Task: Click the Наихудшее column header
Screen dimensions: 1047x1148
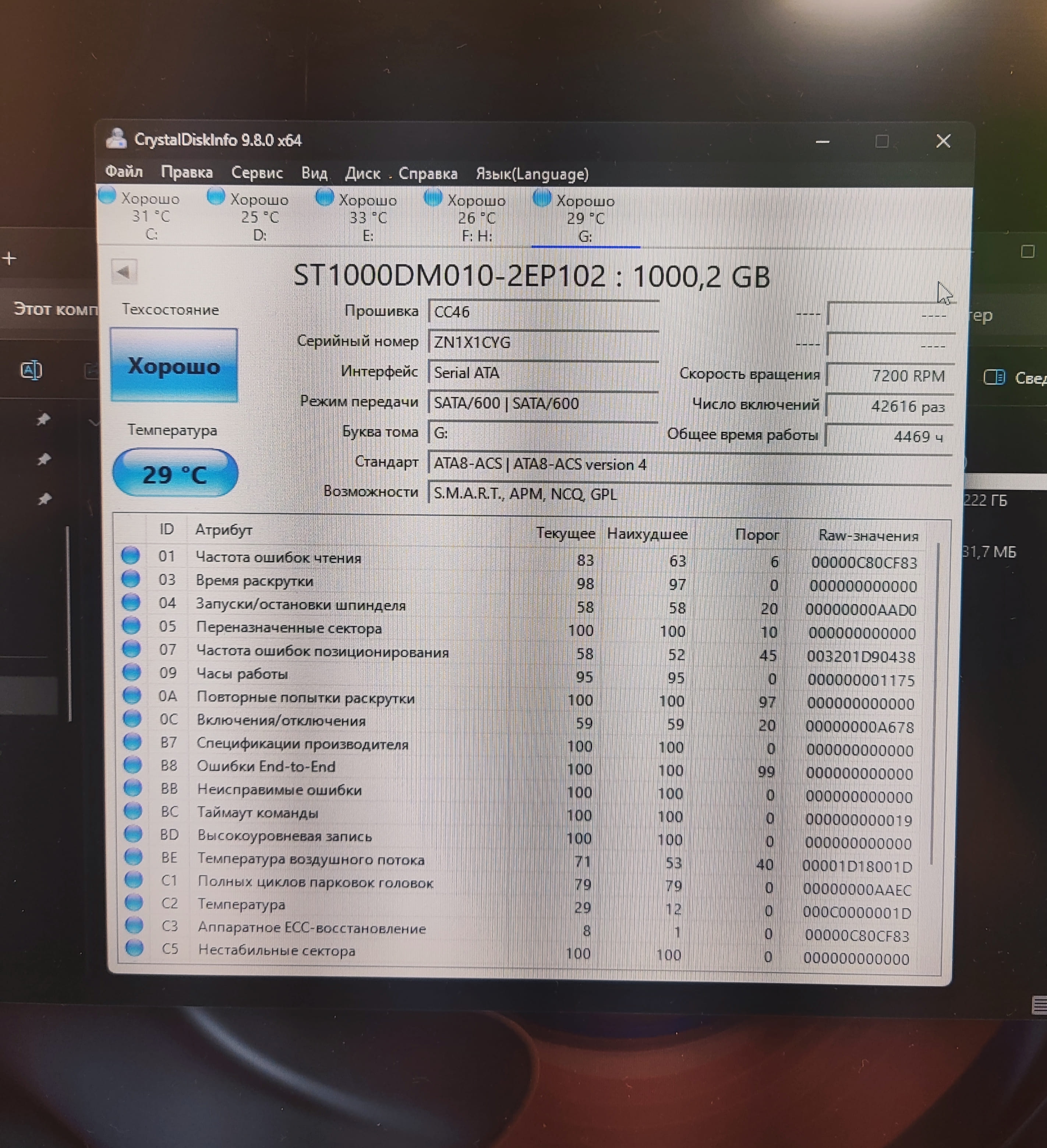Action: click(x=647, y=534)
